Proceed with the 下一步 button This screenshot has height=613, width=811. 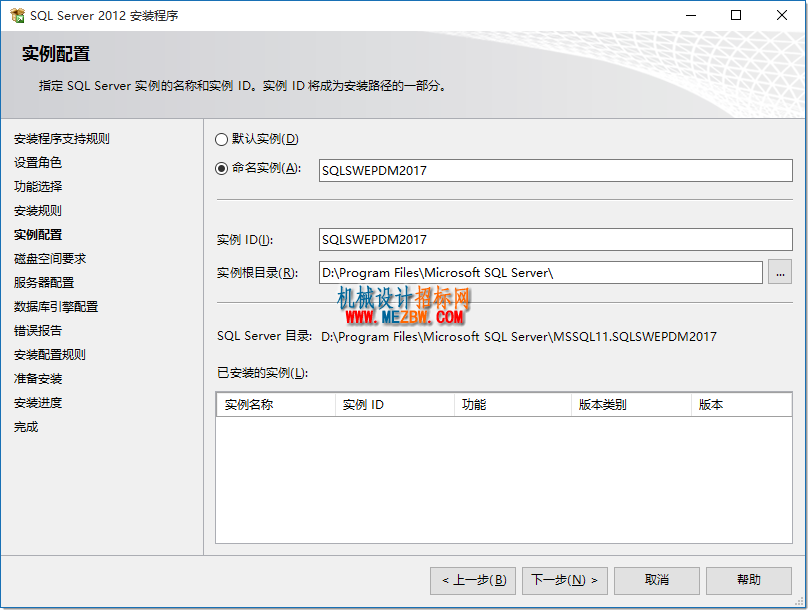pyautogui.click(x=565, y=580)
